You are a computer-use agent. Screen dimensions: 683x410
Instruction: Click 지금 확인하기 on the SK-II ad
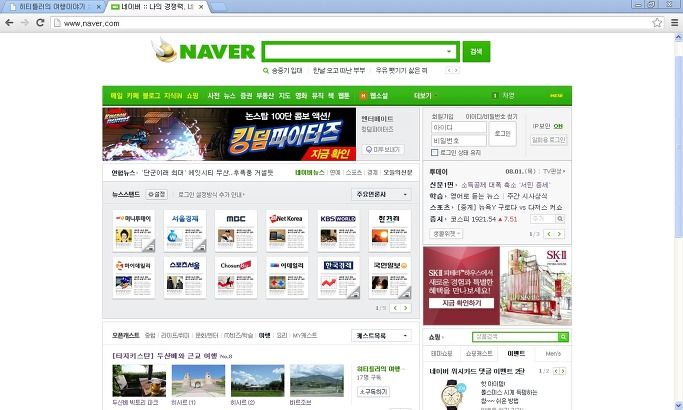pyautogui.click(x=461, y=303)
